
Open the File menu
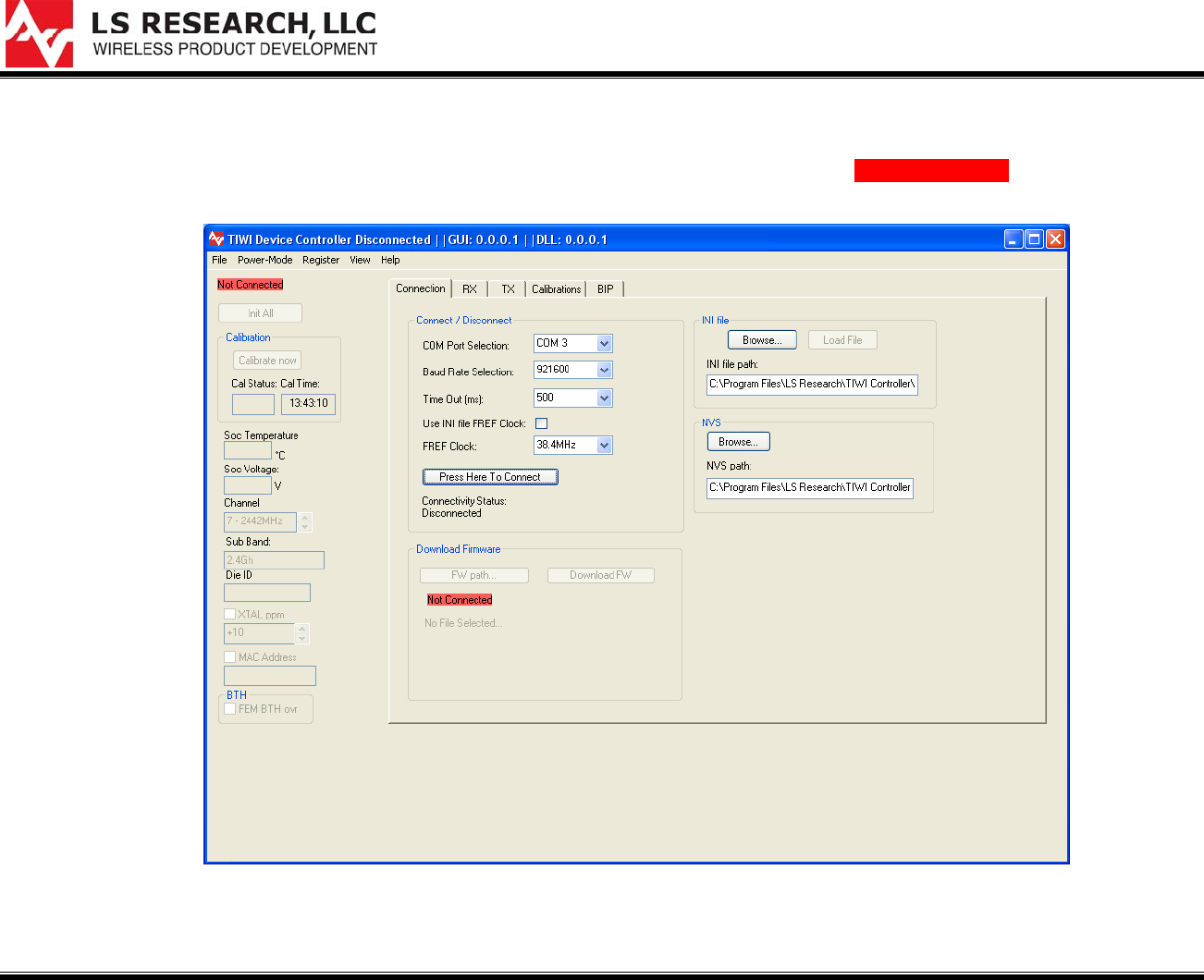coord(219,261)
